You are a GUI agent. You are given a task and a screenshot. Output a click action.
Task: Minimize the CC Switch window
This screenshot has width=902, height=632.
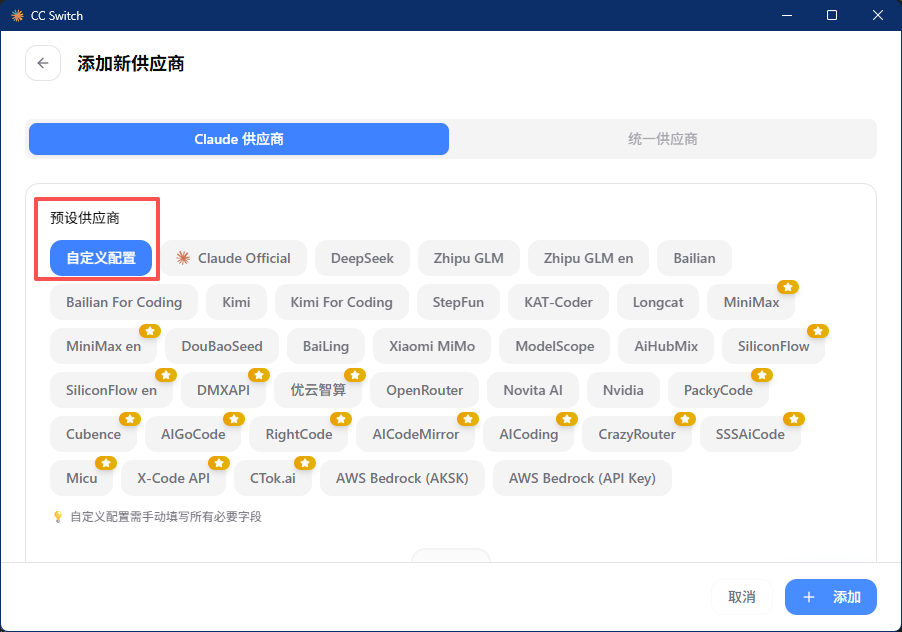point(787,16)
